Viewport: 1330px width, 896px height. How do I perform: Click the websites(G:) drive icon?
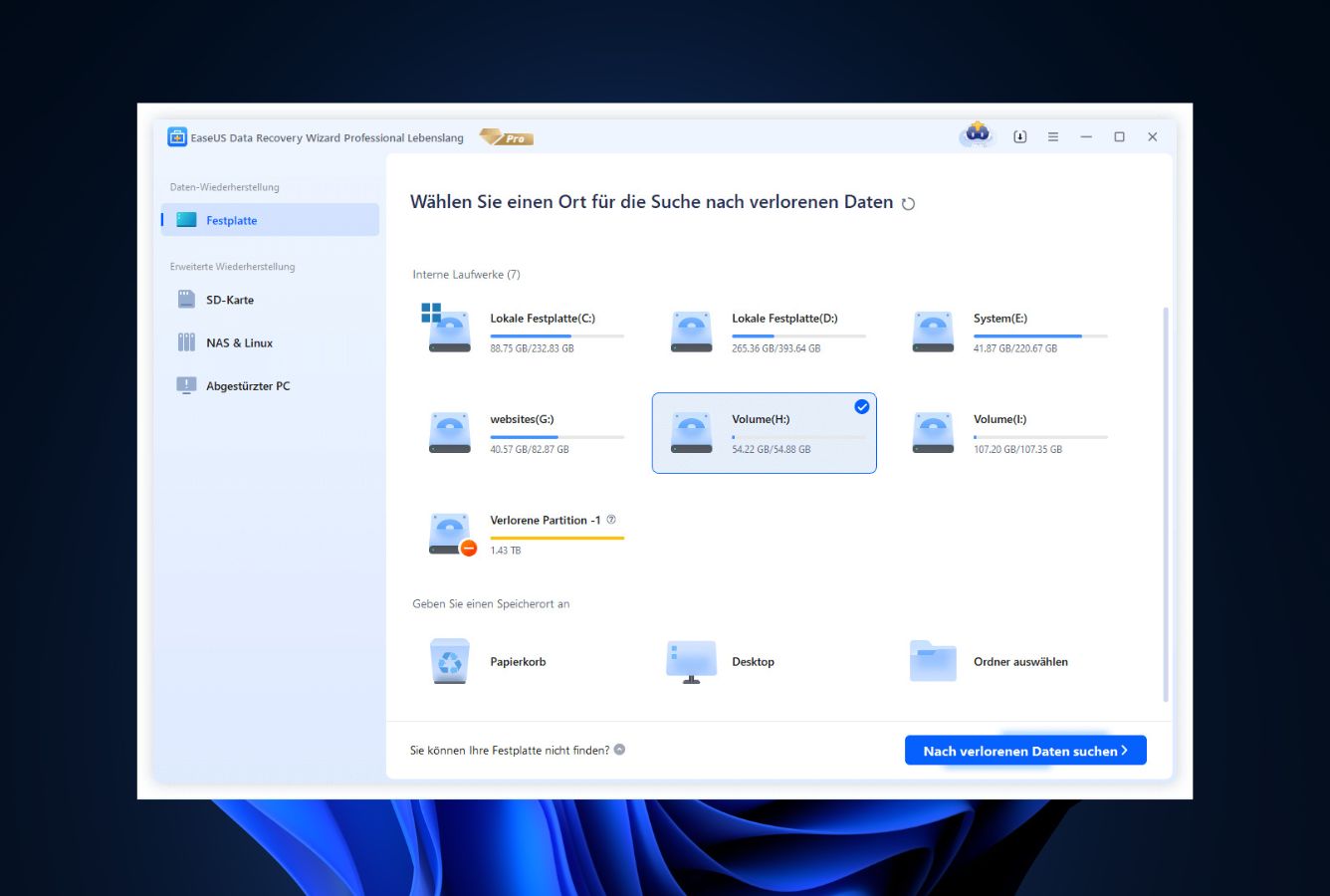(x=450, y=433)
